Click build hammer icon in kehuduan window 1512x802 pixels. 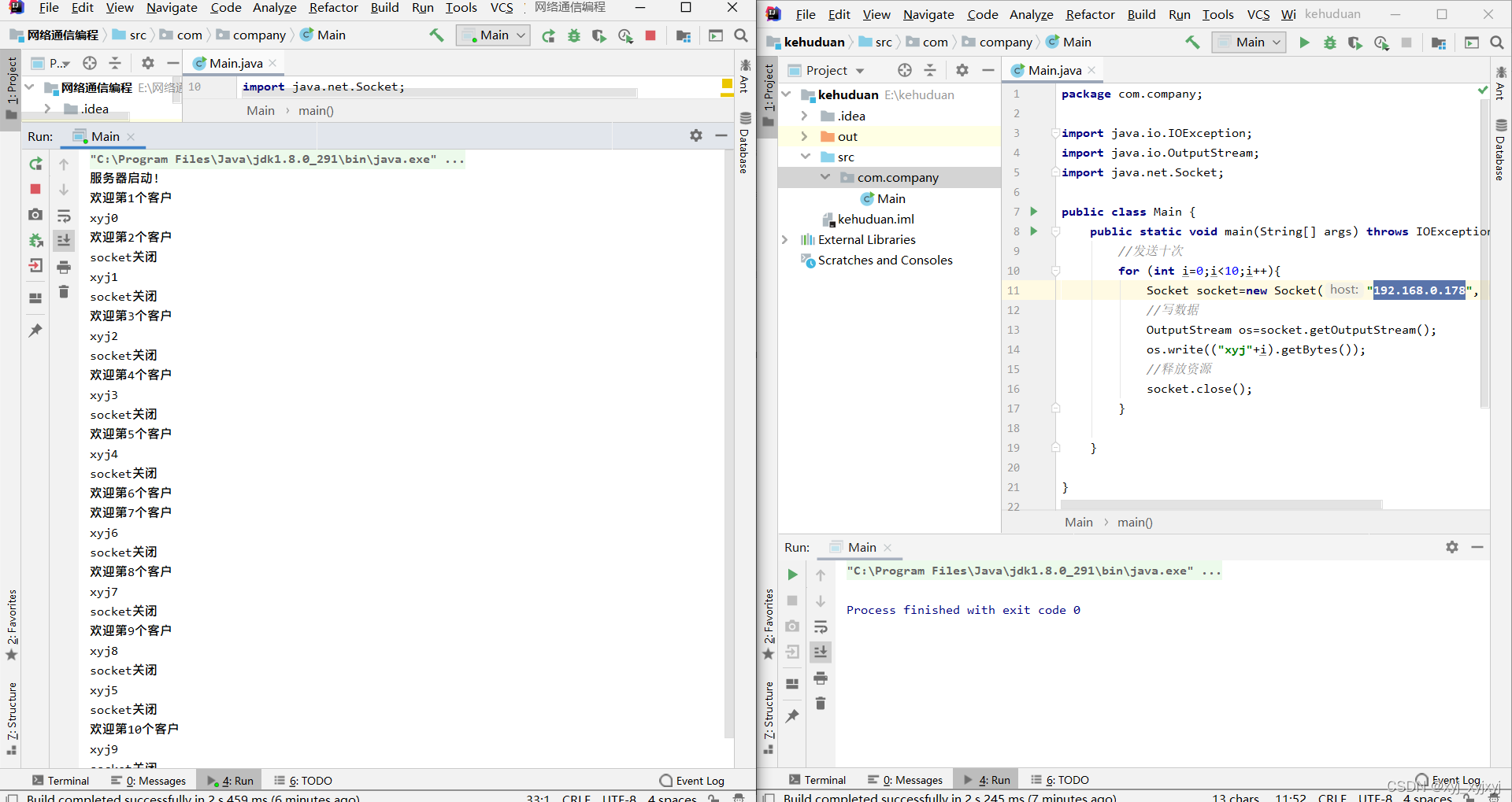pos(1192,43)
